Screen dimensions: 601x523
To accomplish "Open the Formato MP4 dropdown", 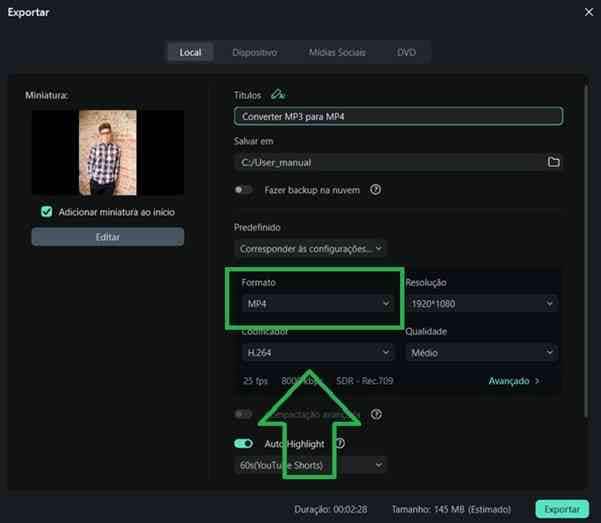I will pos(317,304).
